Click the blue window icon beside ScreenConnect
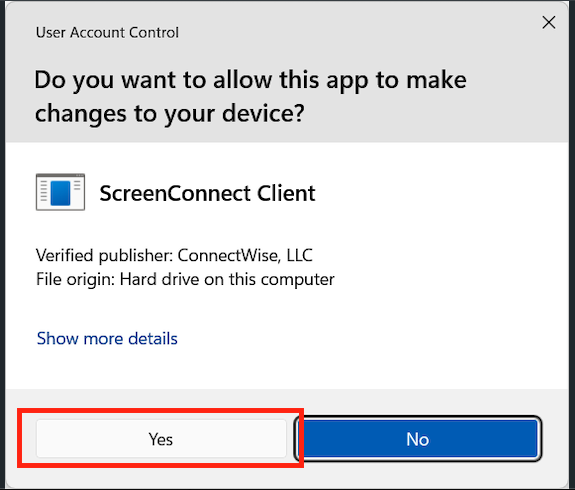 click(61, 192)
